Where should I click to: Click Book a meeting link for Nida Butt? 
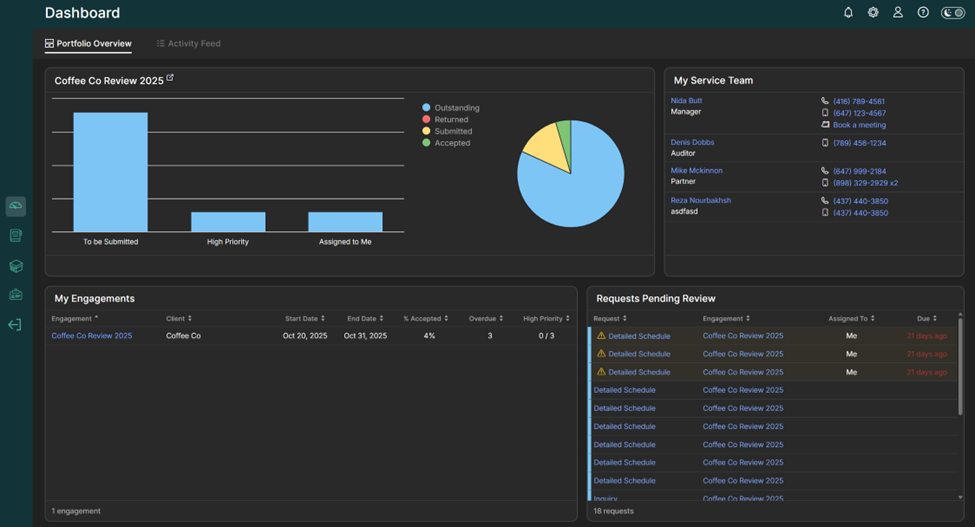859,125
